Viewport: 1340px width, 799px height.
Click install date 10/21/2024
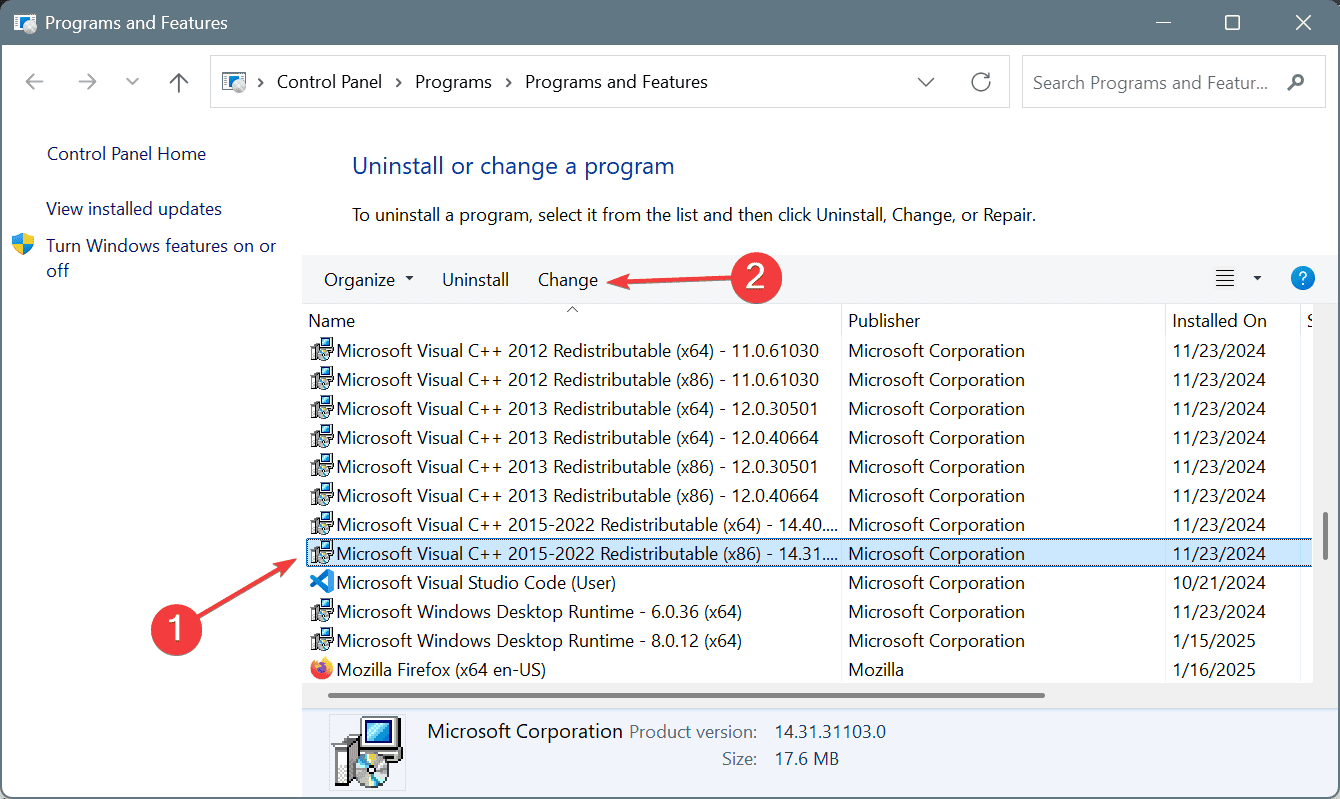[x=1219, y=583]
